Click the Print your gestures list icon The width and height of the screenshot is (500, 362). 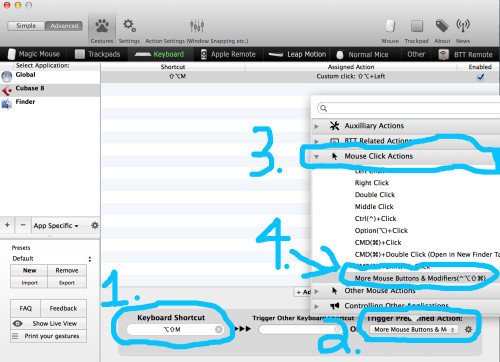15,336
